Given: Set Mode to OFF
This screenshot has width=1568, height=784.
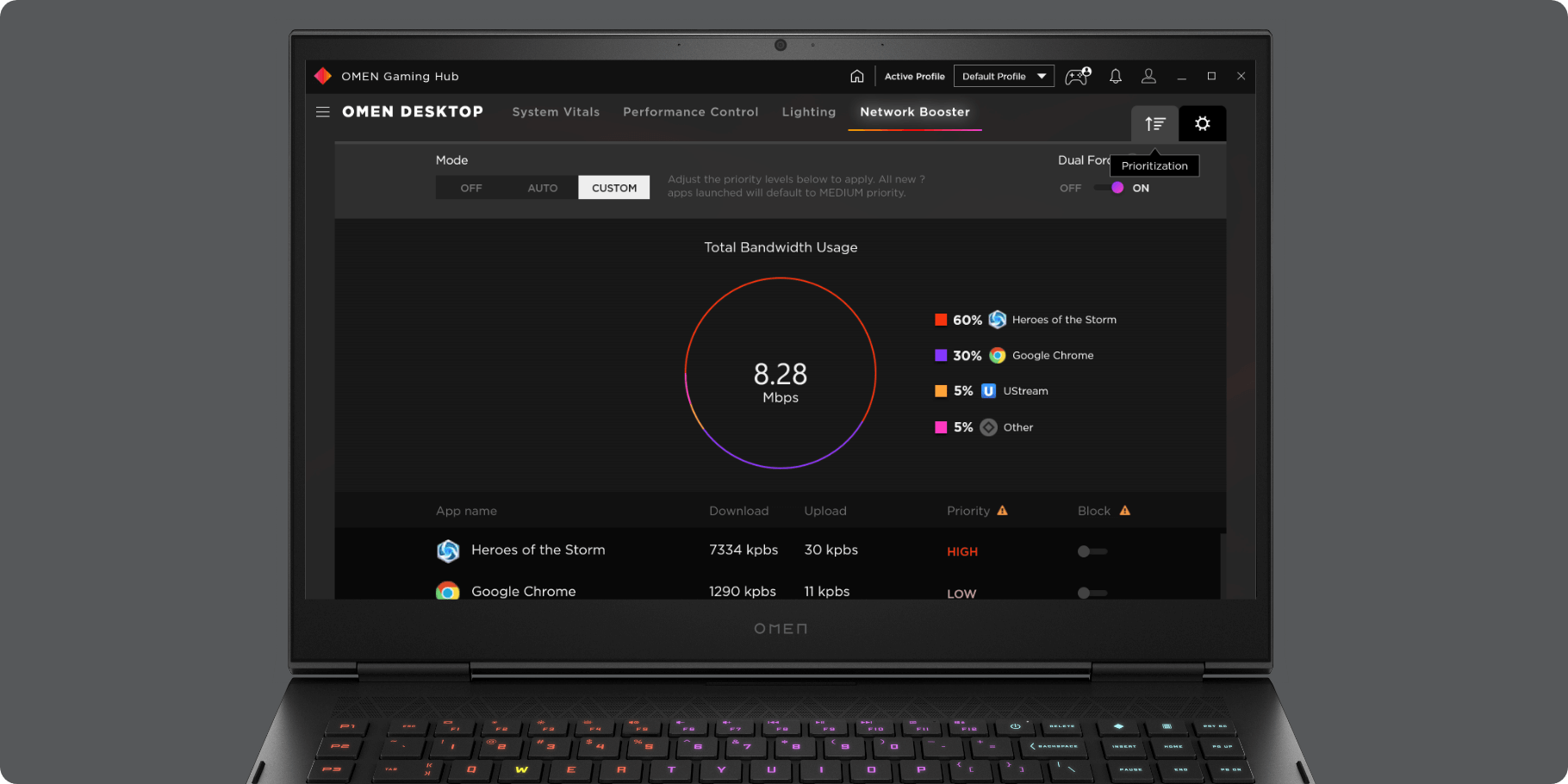Looking at the screenshot, I should [471, 188].
